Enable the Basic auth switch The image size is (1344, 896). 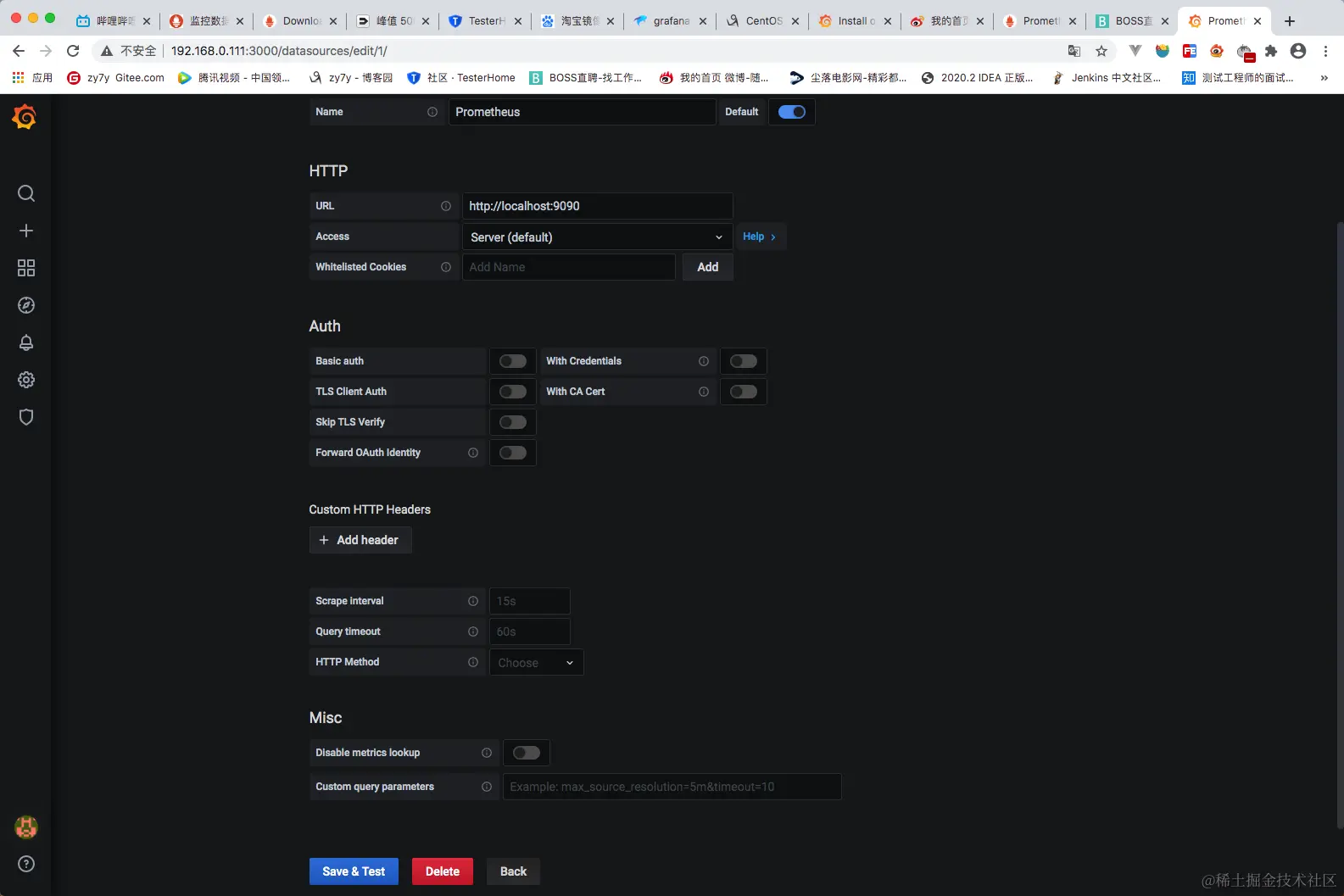[x=513, y=361]
